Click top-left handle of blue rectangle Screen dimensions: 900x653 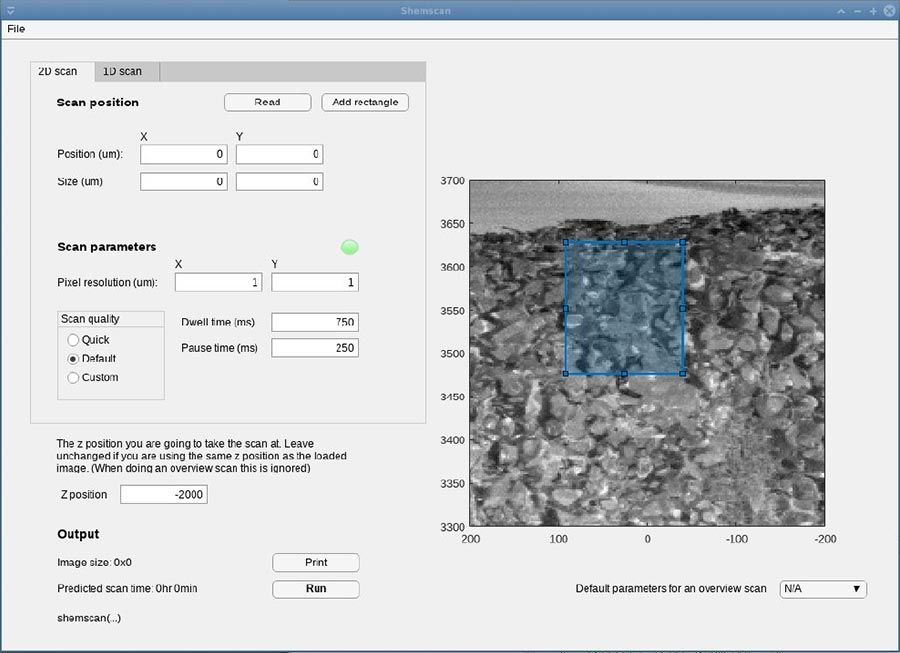pos(566,242)
